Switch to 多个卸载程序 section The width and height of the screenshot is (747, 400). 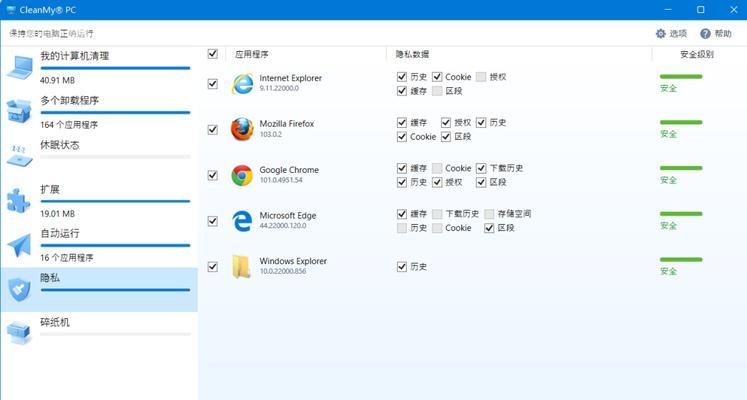99,112
